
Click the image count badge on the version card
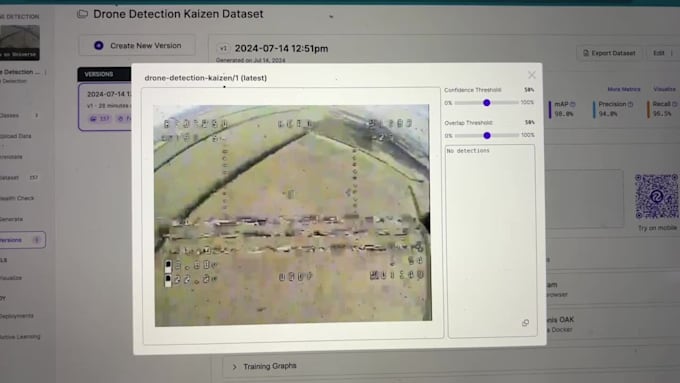pyautogui.click(x=100, y=118)
